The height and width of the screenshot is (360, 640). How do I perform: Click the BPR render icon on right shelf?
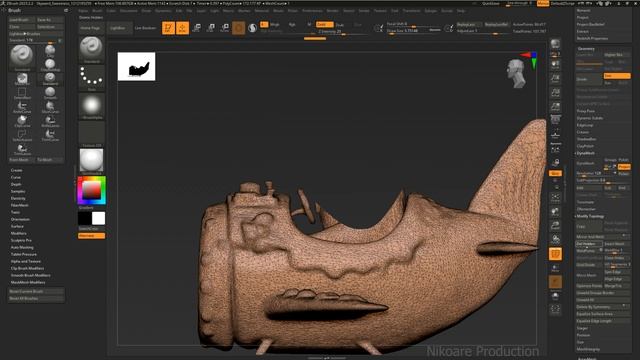pyautogui.click(x=555, y=44)
